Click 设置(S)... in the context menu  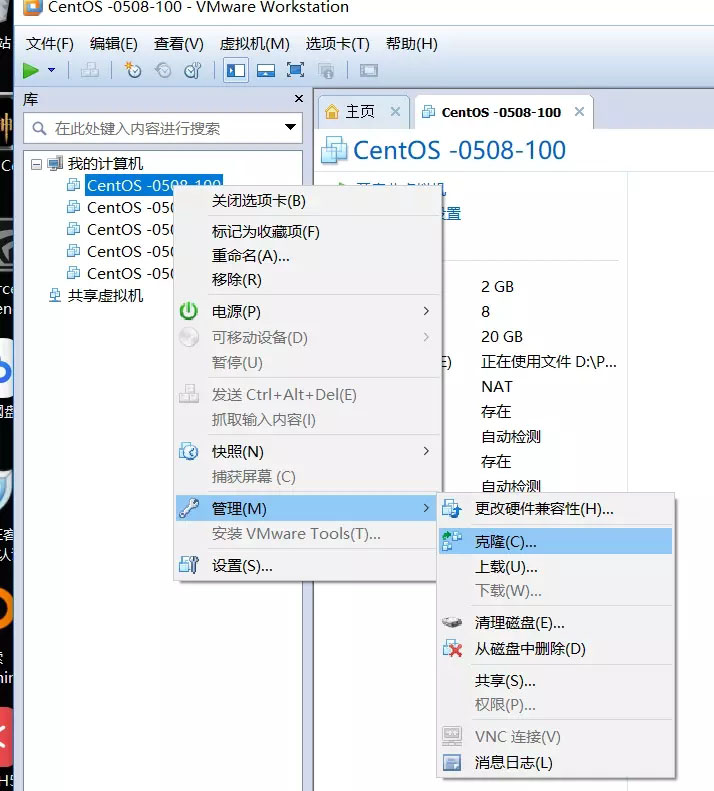[x=242, y=565]
